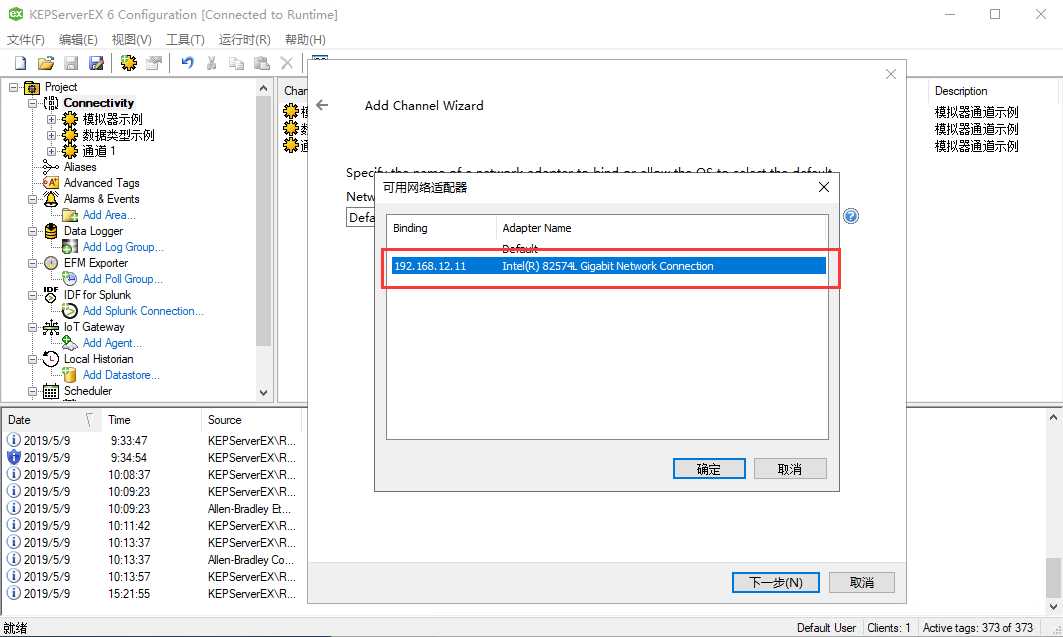Click the Advanced Tags icon in tree
1063x637 pixels.
click(x=51, y=183)
